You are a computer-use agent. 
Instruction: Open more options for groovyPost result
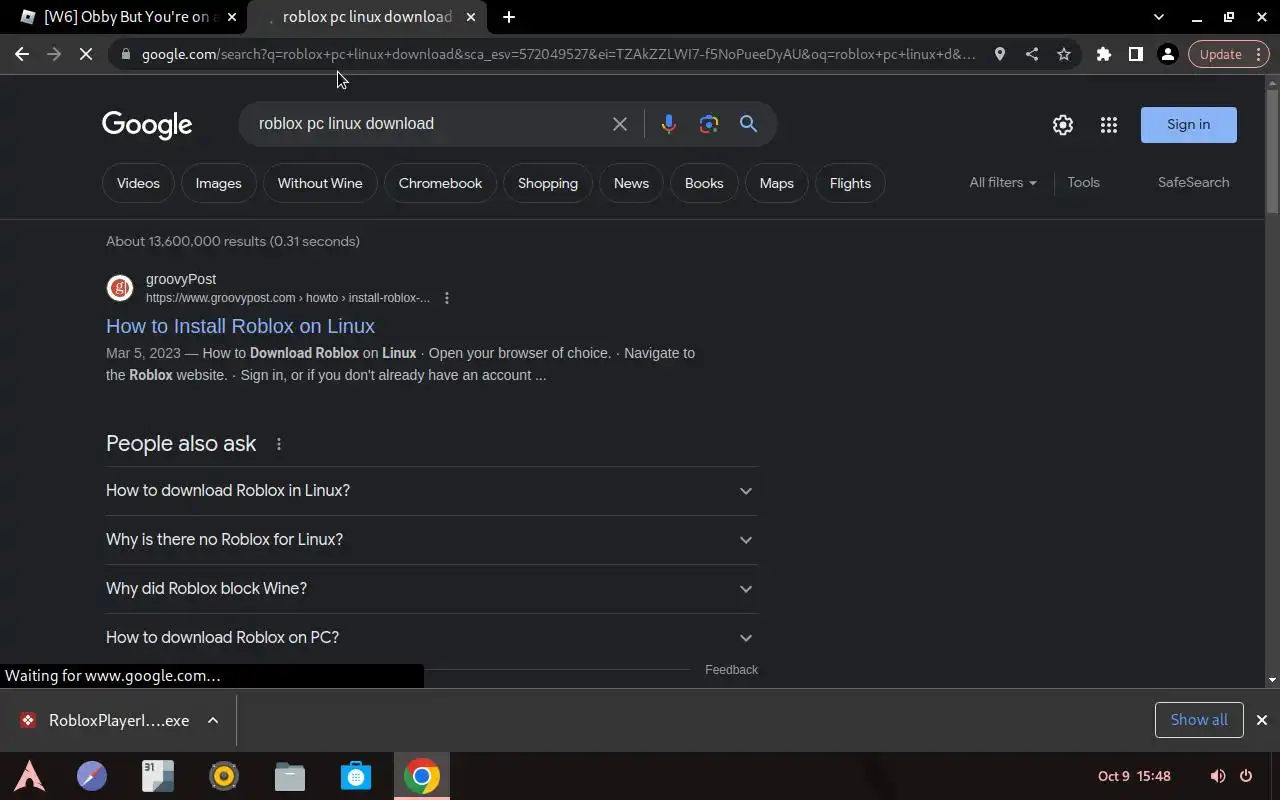click(447, 298)
